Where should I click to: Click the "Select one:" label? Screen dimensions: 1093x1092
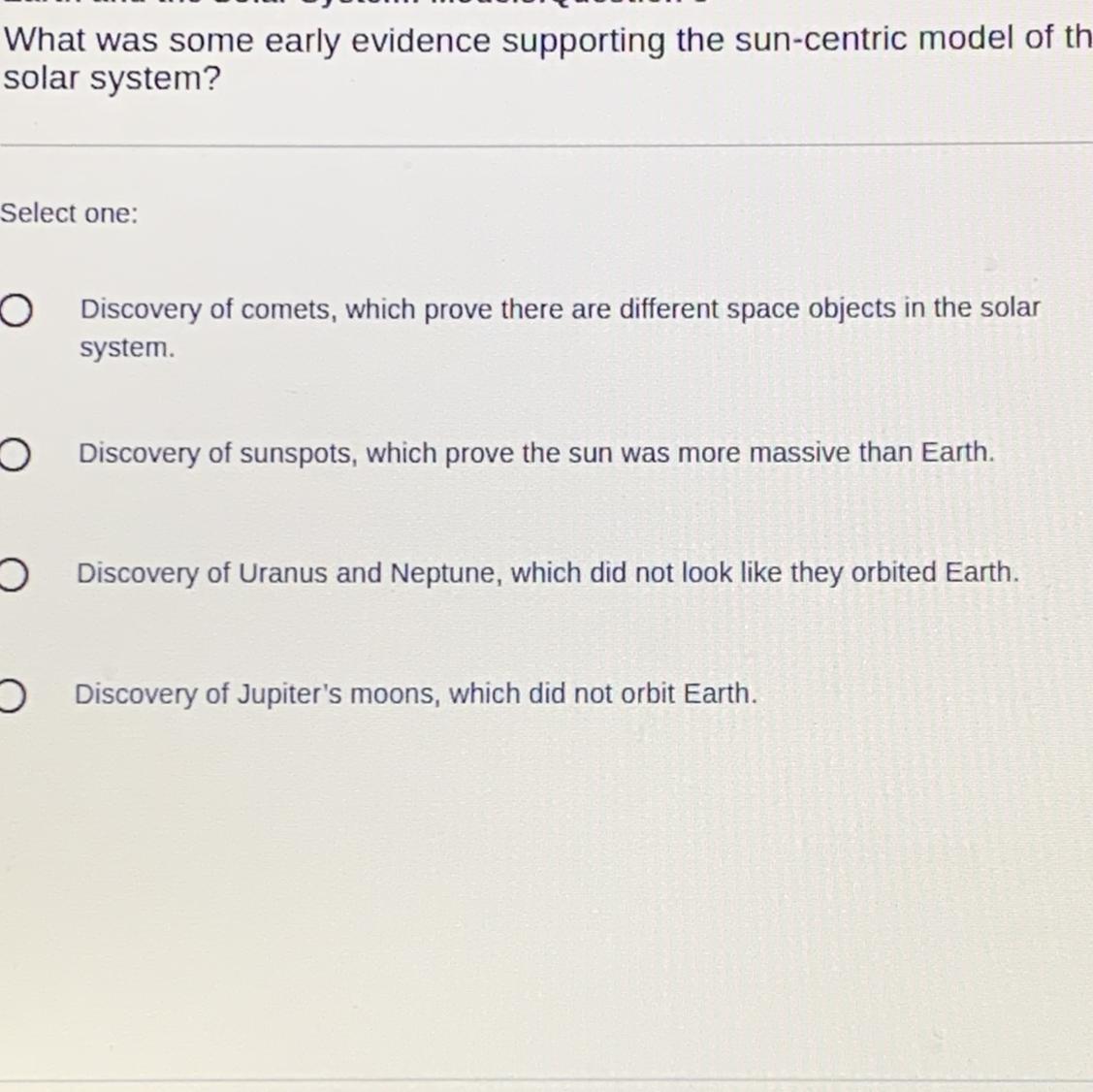point(69,213)
